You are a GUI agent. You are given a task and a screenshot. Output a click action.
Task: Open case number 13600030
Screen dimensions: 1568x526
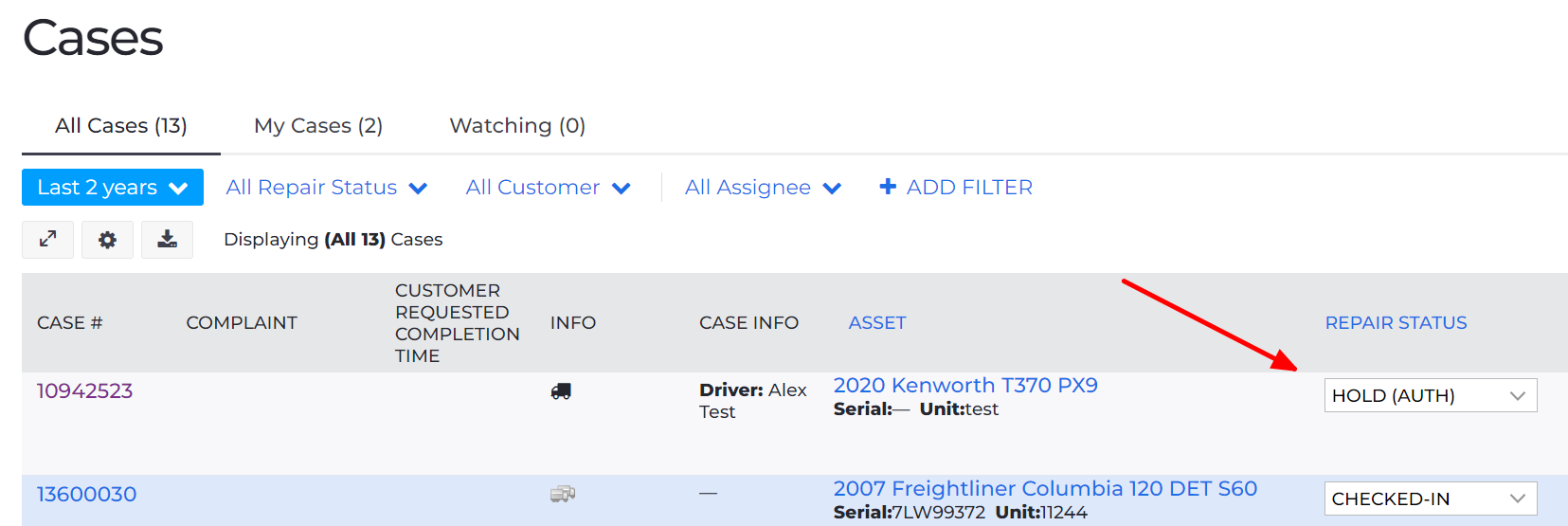pos(86,494)
